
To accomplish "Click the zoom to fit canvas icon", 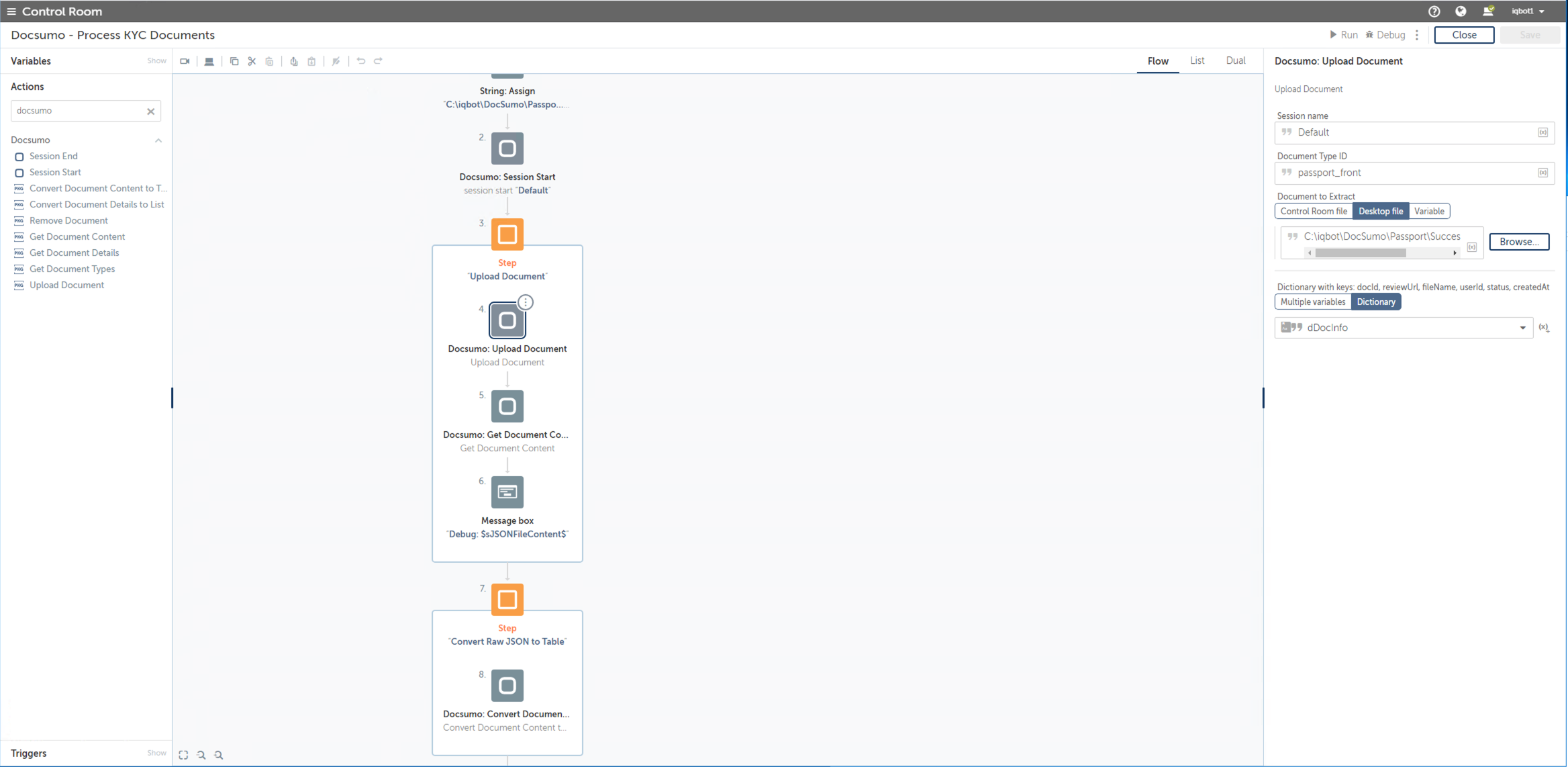I will tap(183, 755).
